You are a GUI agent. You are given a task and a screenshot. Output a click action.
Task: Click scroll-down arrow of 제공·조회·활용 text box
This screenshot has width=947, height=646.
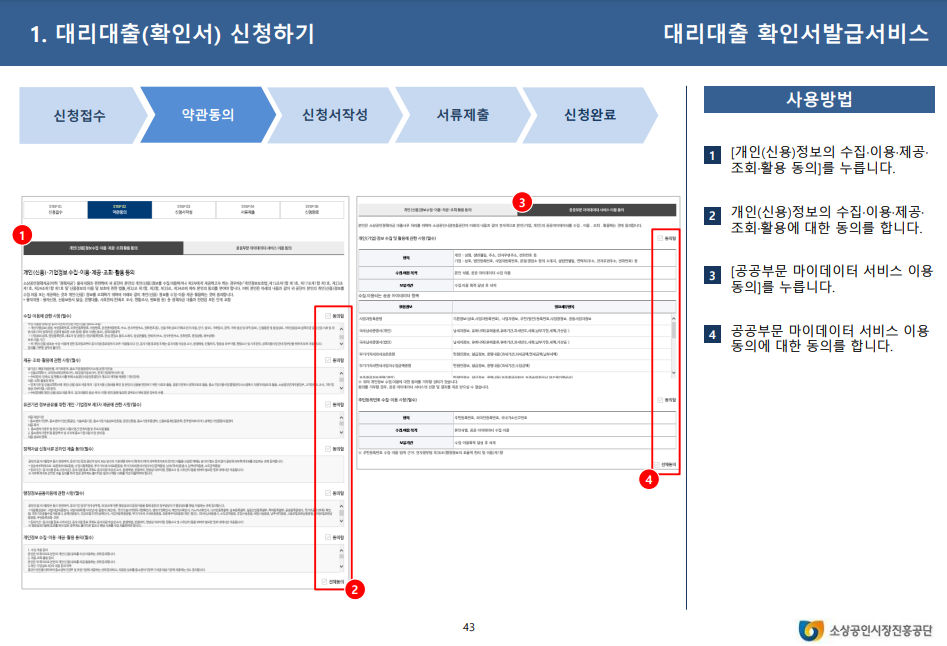pos(341,389)
